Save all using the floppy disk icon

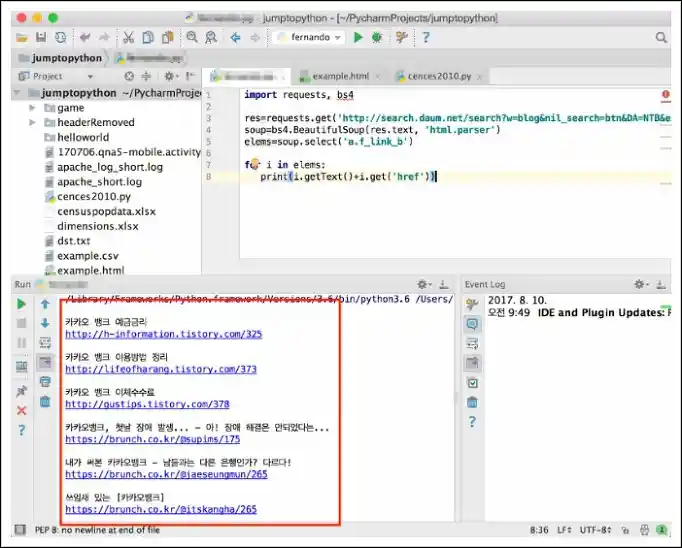tap(41, 37)
